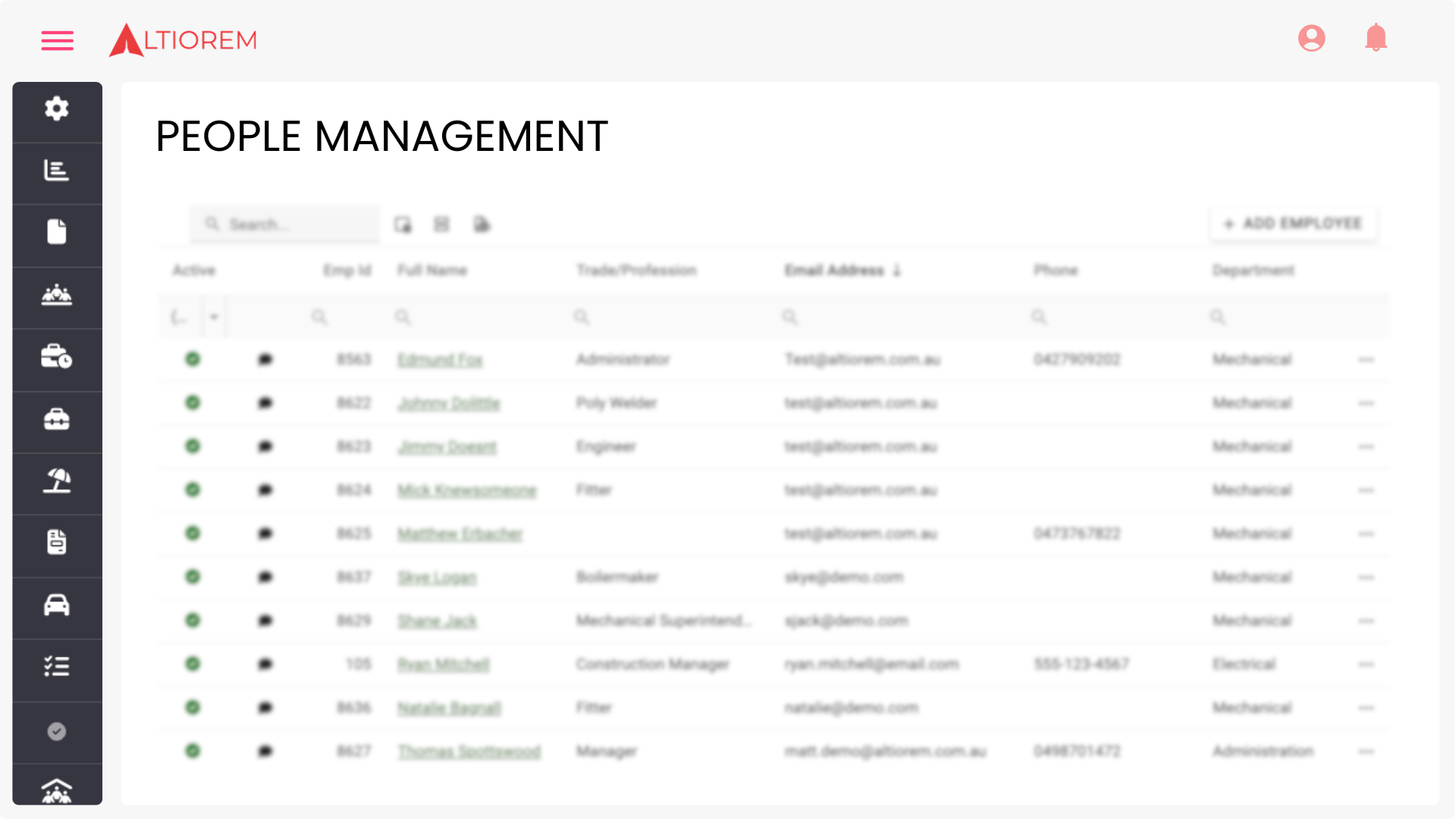The width and height of the screenshot is (1456, 819).
Task: Open the leave beach umbrella sidebar icon
Action: coord(57,481)
